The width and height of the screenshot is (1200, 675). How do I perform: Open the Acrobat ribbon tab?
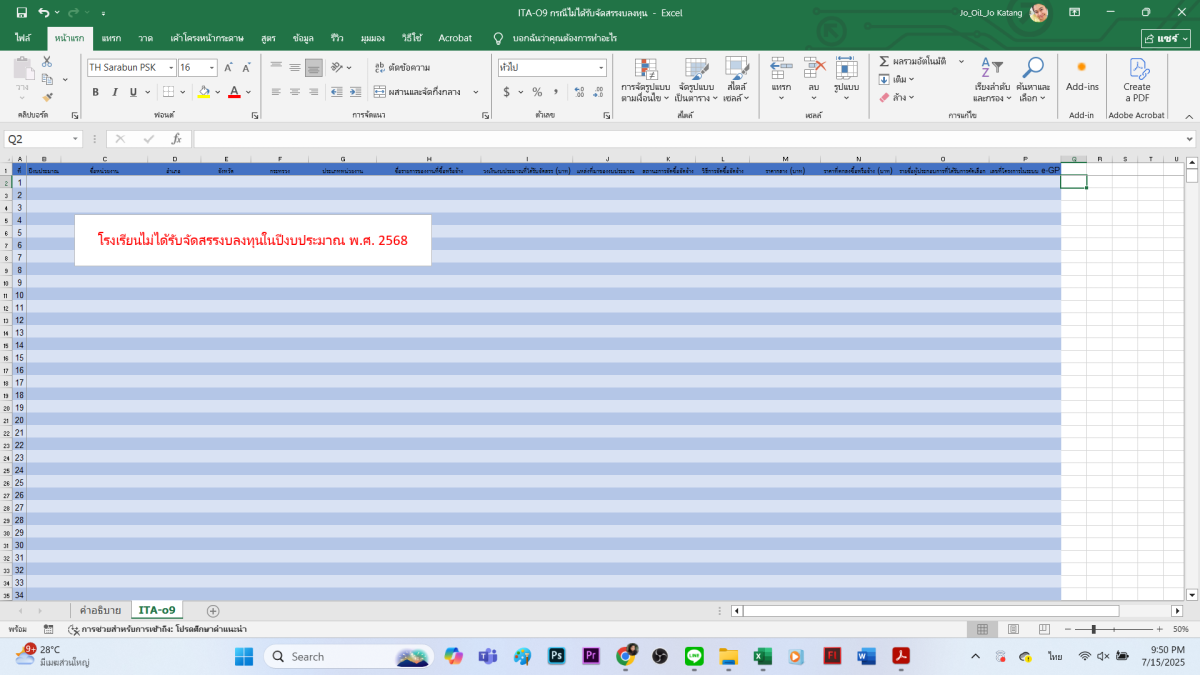pyautogui.click(x=455, y=38)
